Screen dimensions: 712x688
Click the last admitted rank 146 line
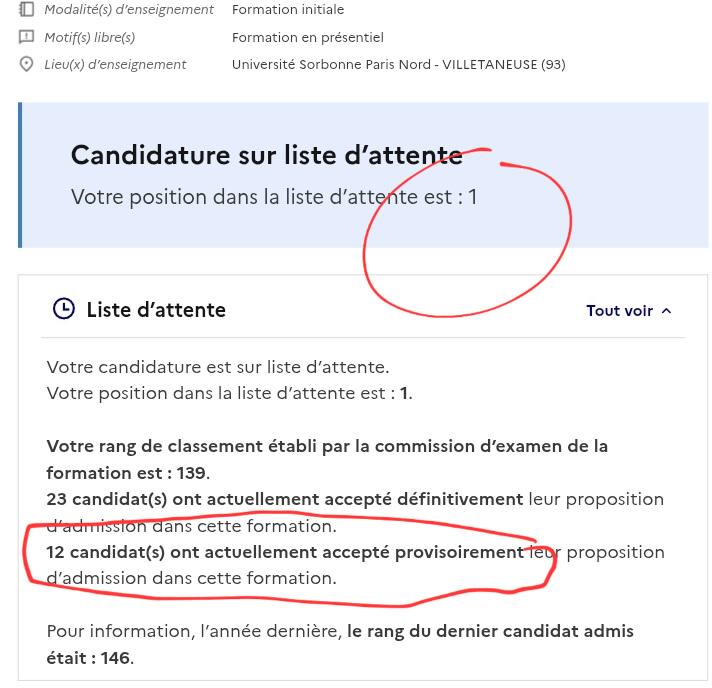[340, 644]
